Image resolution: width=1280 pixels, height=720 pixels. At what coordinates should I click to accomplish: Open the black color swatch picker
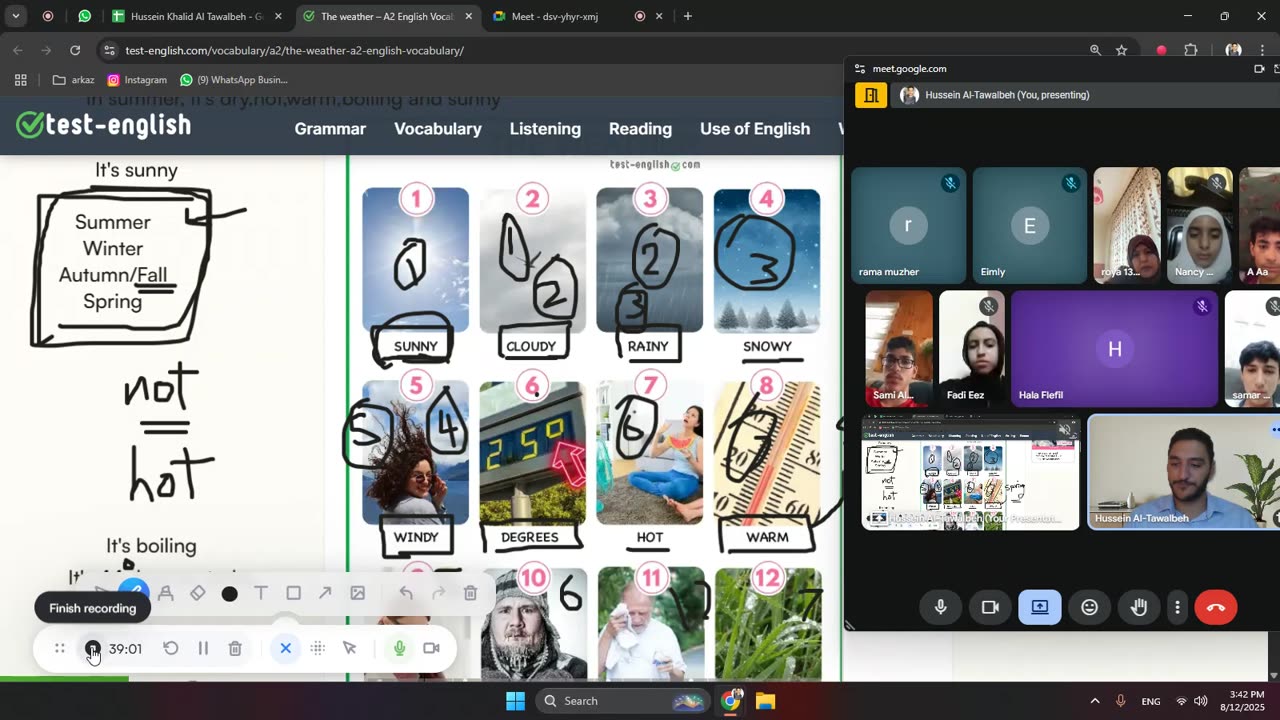click(x=229, y=594)
